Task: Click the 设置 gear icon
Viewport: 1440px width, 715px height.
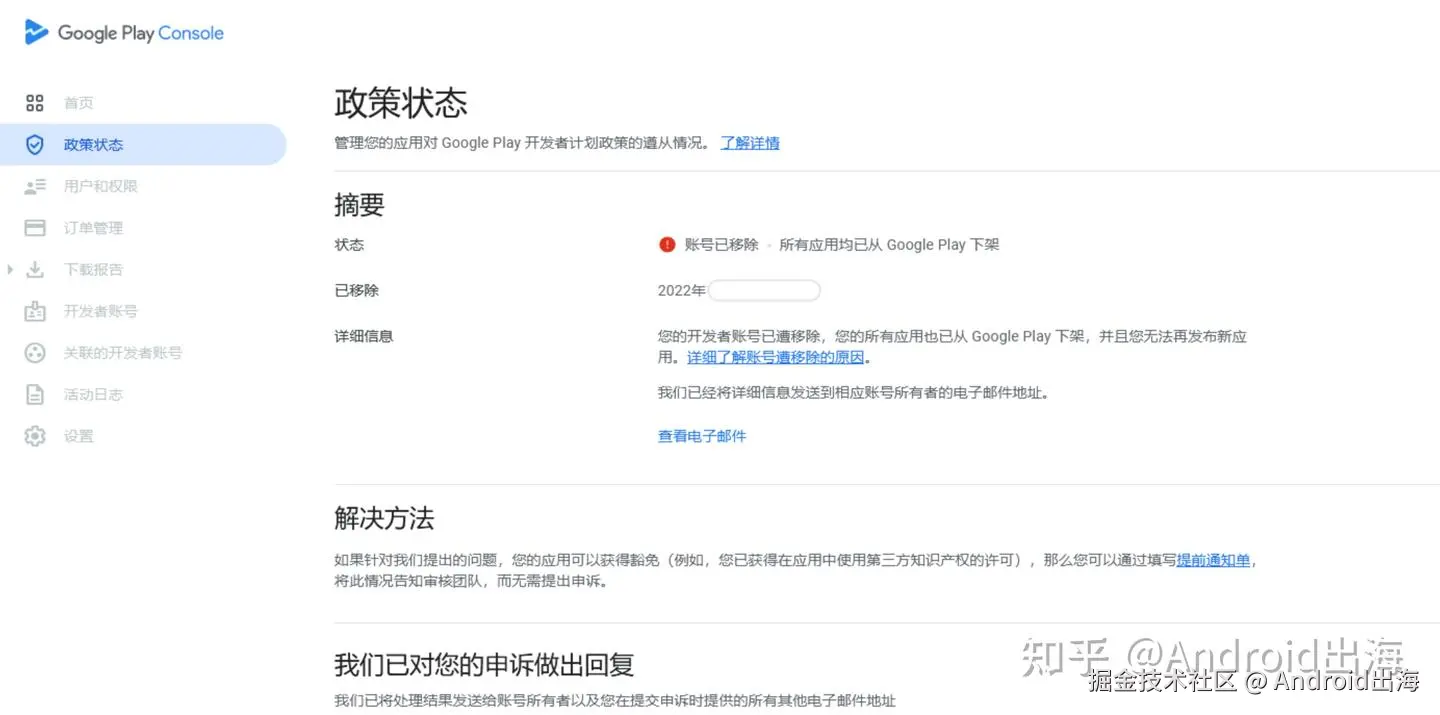Action: point(35,436)
